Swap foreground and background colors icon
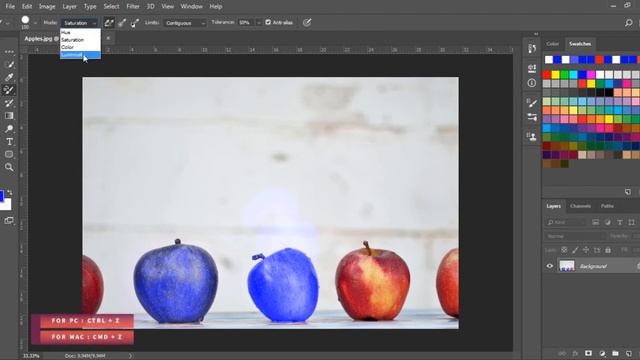 10,192
